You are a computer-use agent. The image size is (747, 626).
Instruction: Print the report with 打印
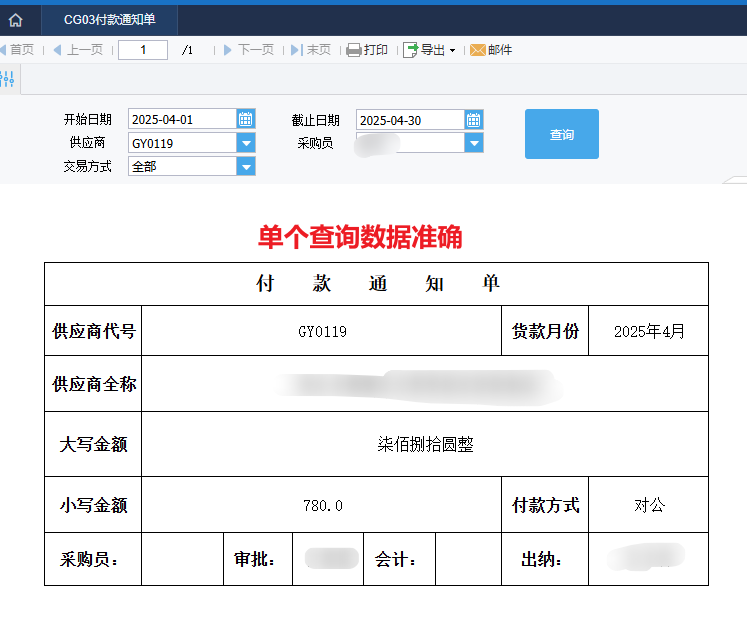pos(367,50)
